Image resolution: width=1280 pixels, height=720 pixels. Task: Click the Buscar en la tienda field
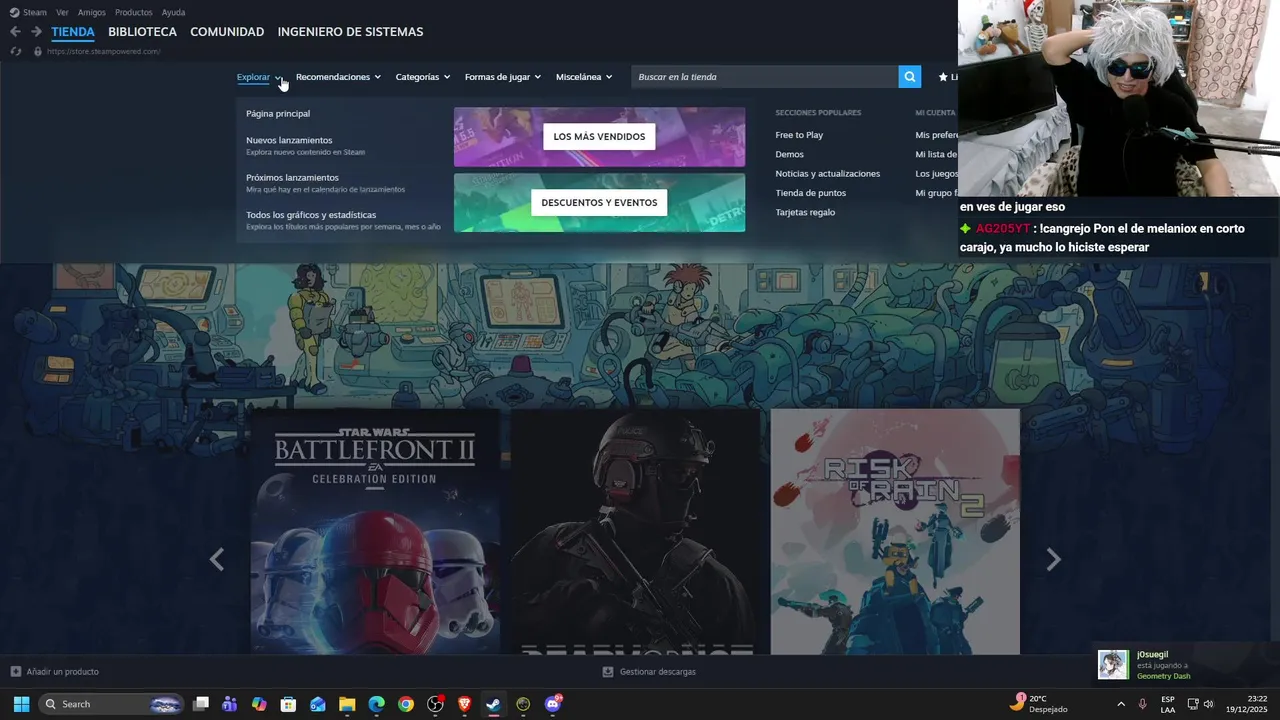(x=765, y=77)
